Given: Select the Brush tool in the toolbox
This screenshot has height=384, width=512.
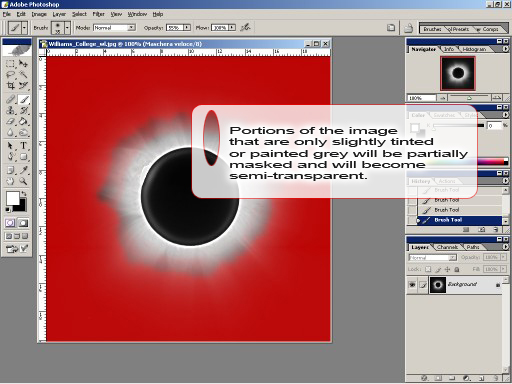Looking at the screenshot, I should coord(23,99).
